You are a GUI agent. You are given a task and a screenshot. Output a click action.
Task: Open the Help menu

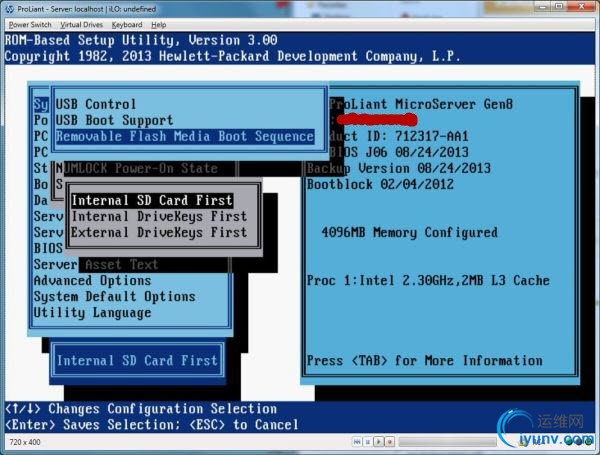(159, 25)
